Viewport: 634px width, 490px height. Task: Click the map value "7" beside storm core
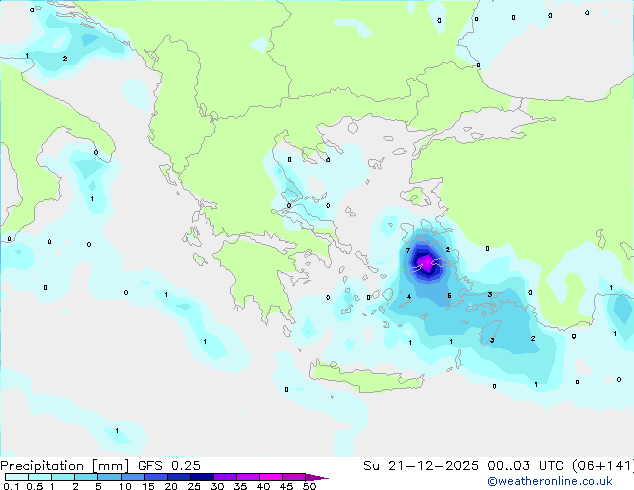coord(408,250)
